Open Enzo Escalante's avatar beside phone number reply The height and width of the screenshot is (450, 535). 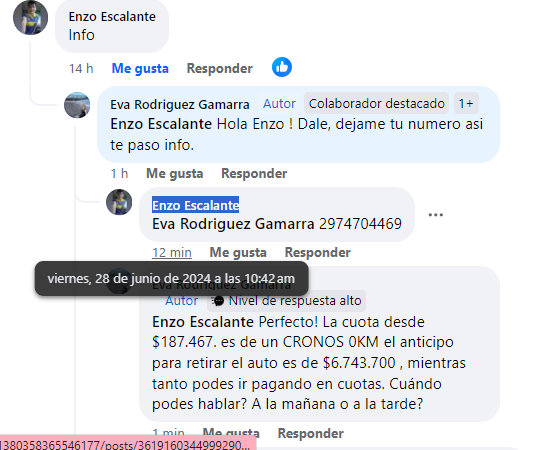click(x=119, y=202)
